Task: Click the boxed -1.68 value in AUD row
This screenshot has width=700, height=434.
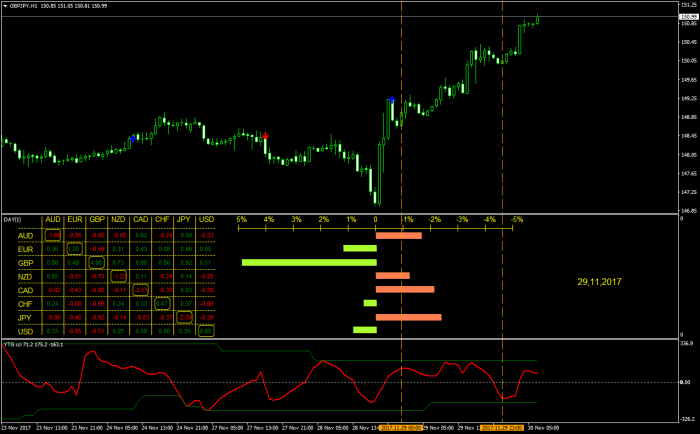Action: [x=53, y=235]
